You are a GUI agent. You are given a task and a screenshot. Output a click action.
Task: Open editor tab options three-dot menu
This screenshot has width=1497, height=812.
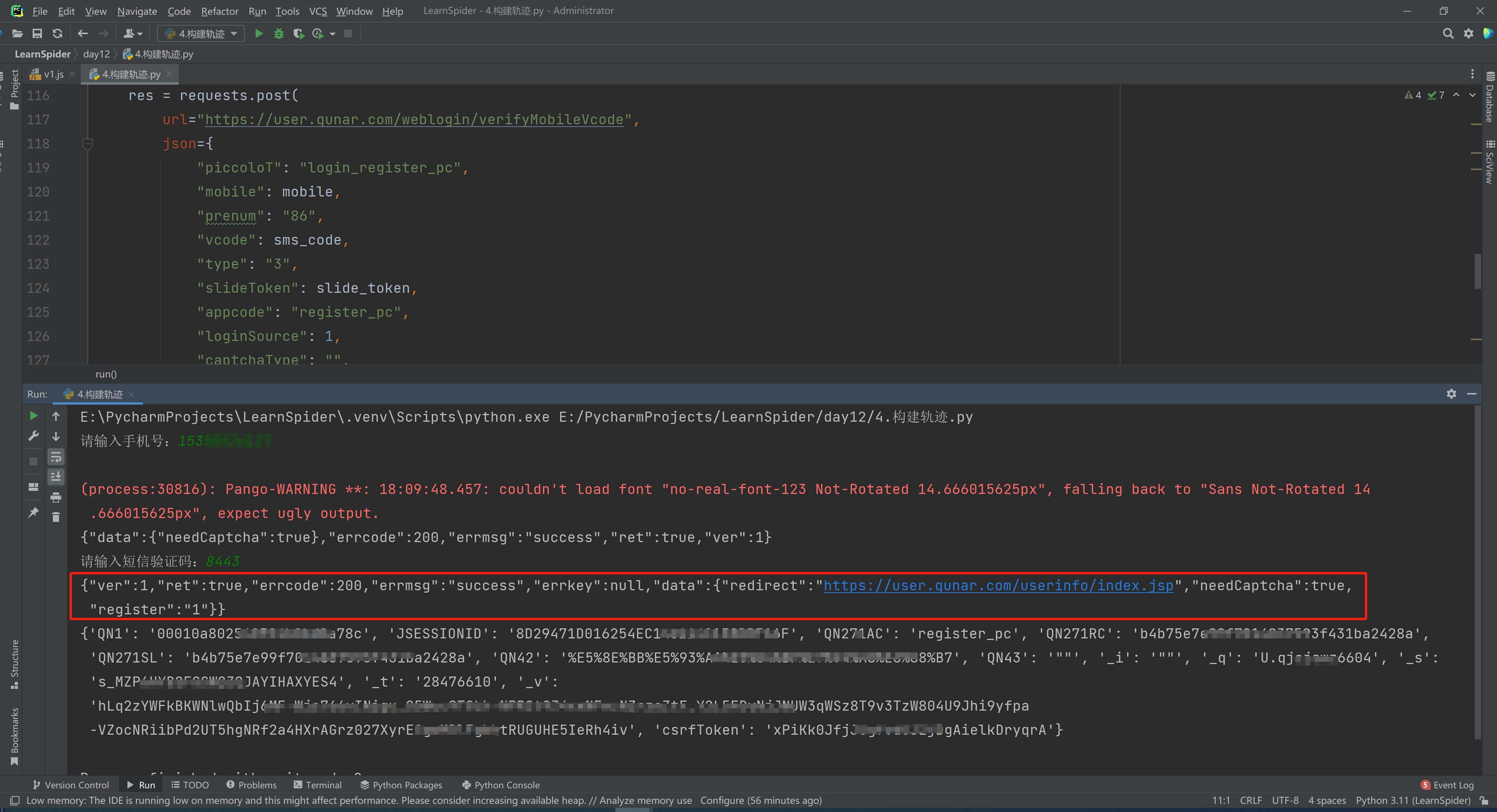[x=1473, y=74]
